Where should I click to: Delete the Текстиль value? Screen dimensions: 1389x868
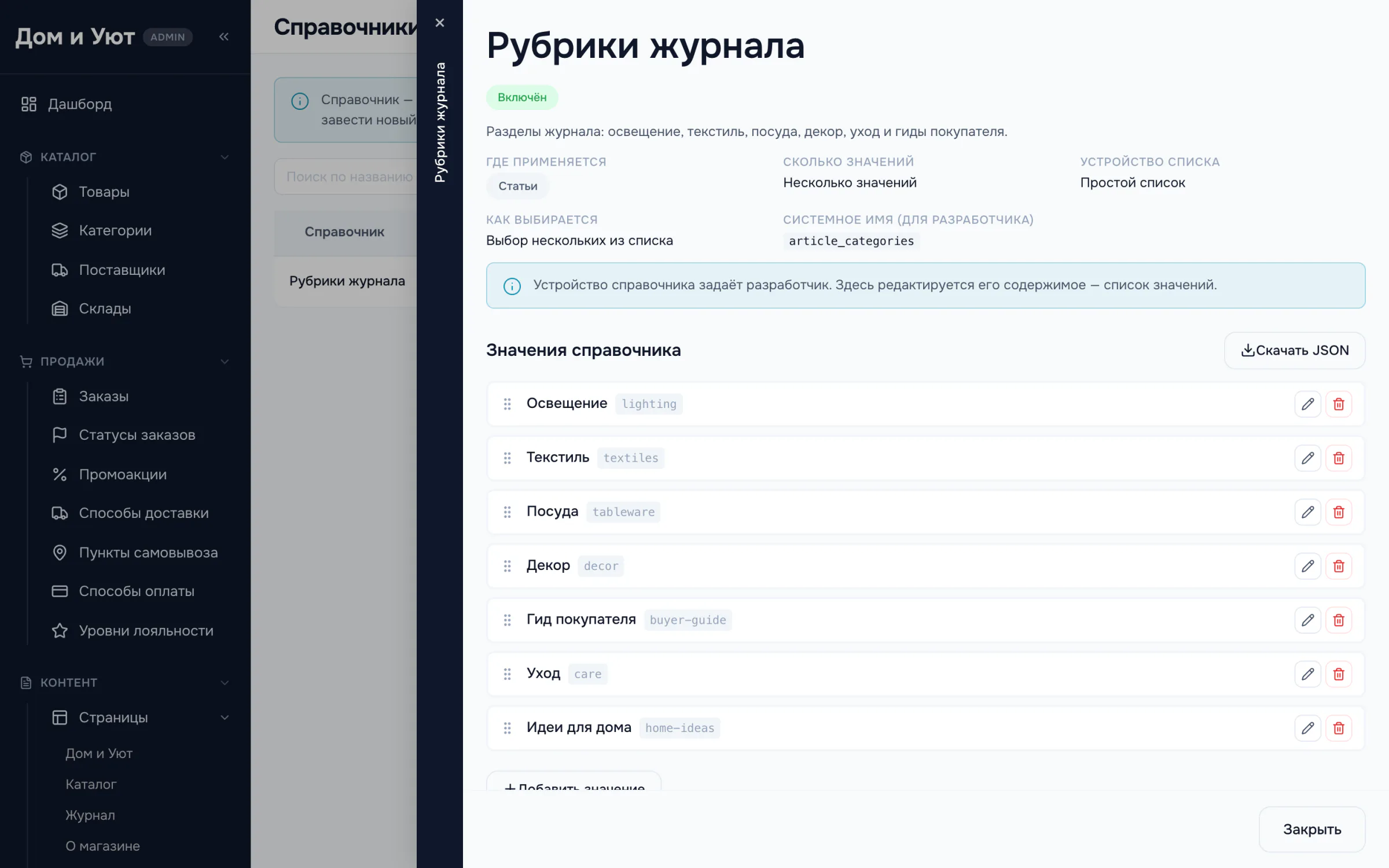(x=1339, y=458)
